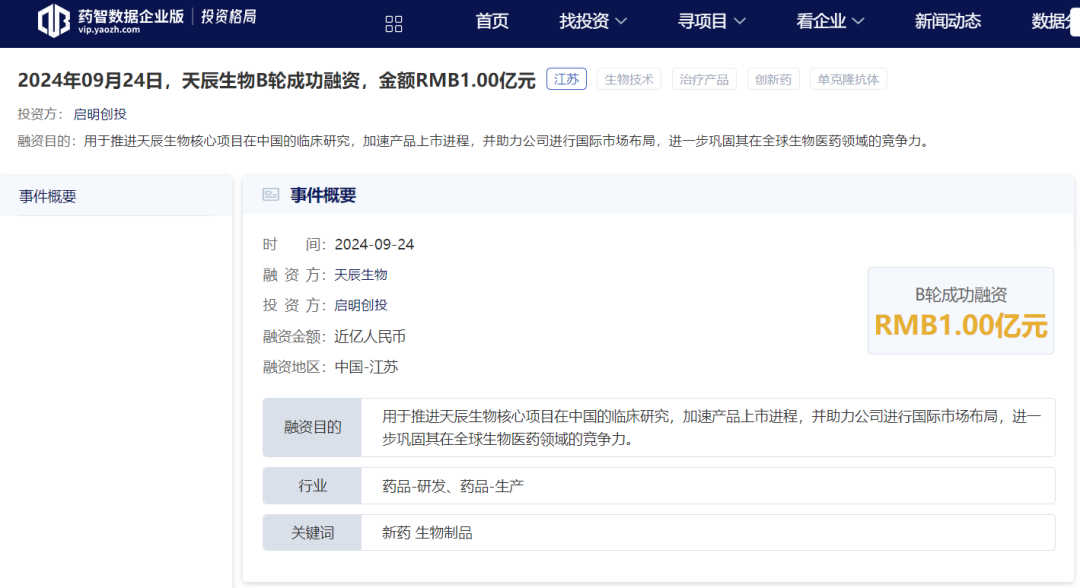Select the 事件概要 tab in the left sidebar
1080x588 pixels.
116,196
